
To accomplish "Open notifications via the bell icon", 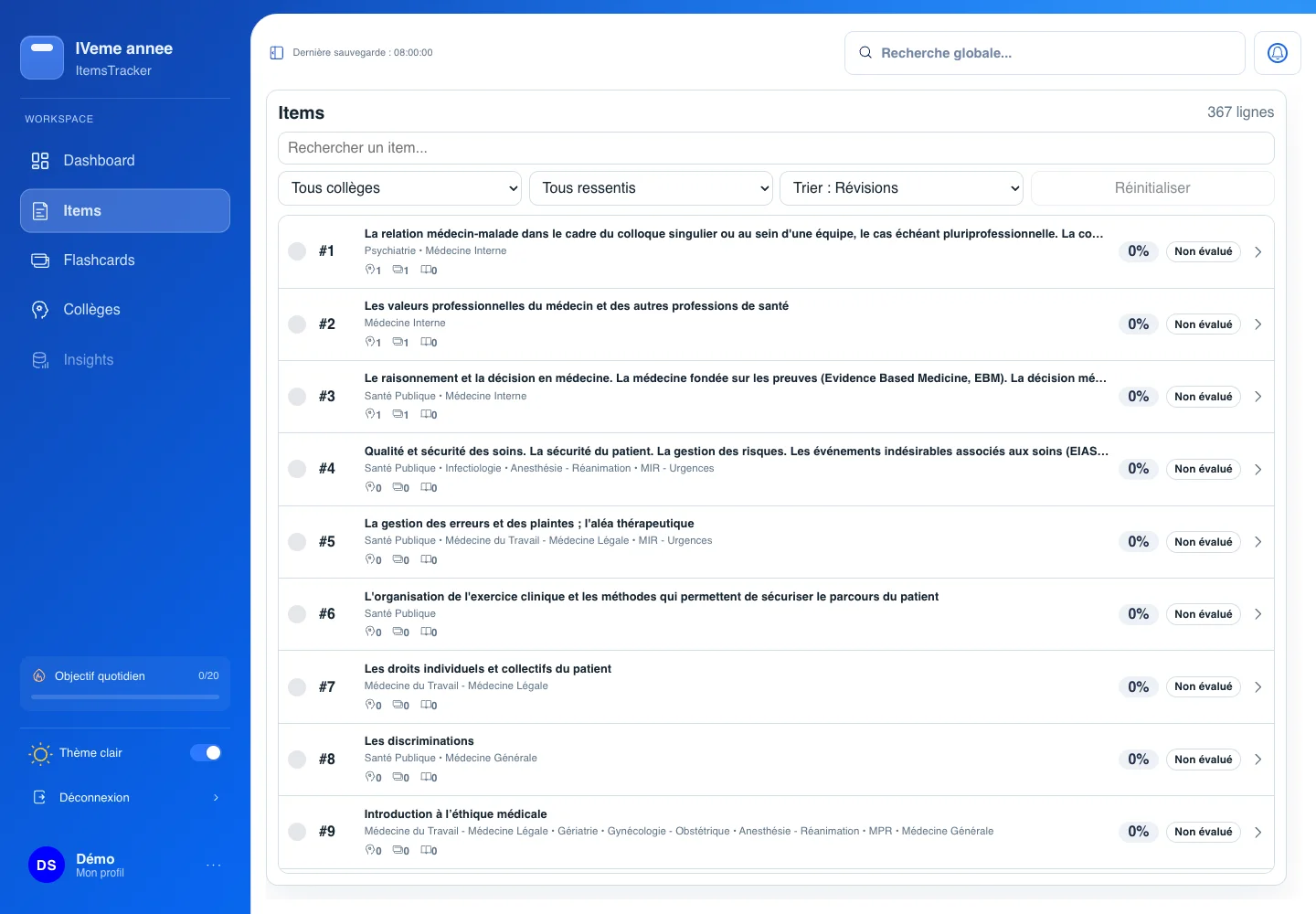I will point(1278,53).
